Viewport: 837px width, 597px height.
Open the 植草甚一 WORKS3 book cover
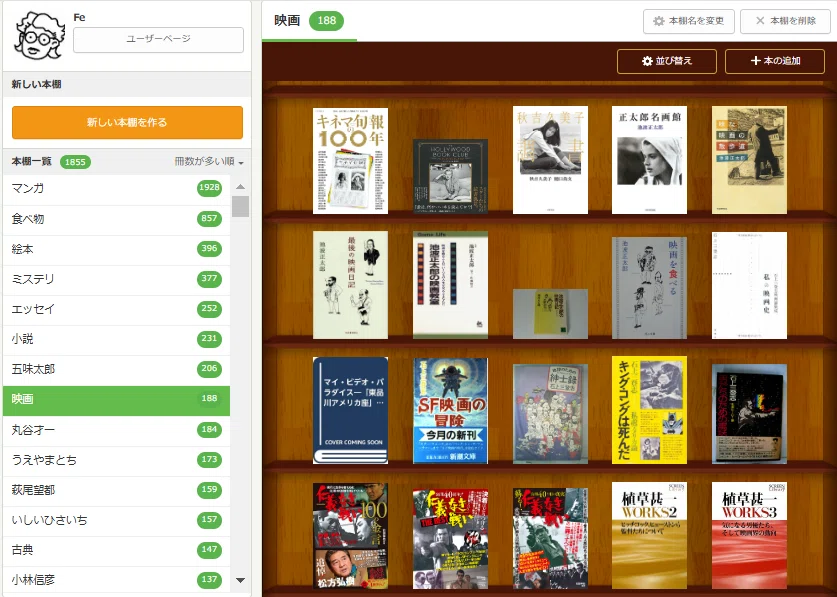click(x=749, y=535)
